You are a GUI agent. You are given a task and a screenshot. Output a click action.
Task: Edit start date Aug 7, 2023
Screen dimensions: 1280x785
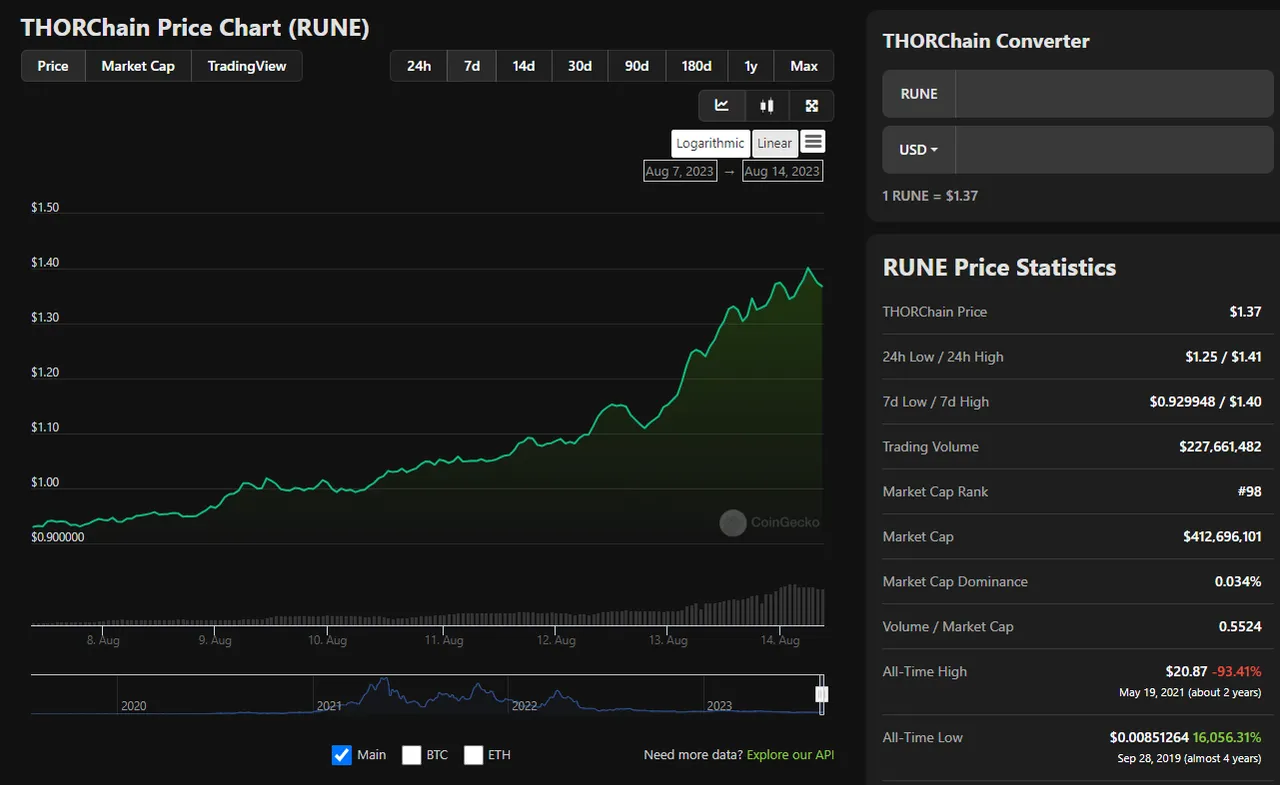click(680, 171)
